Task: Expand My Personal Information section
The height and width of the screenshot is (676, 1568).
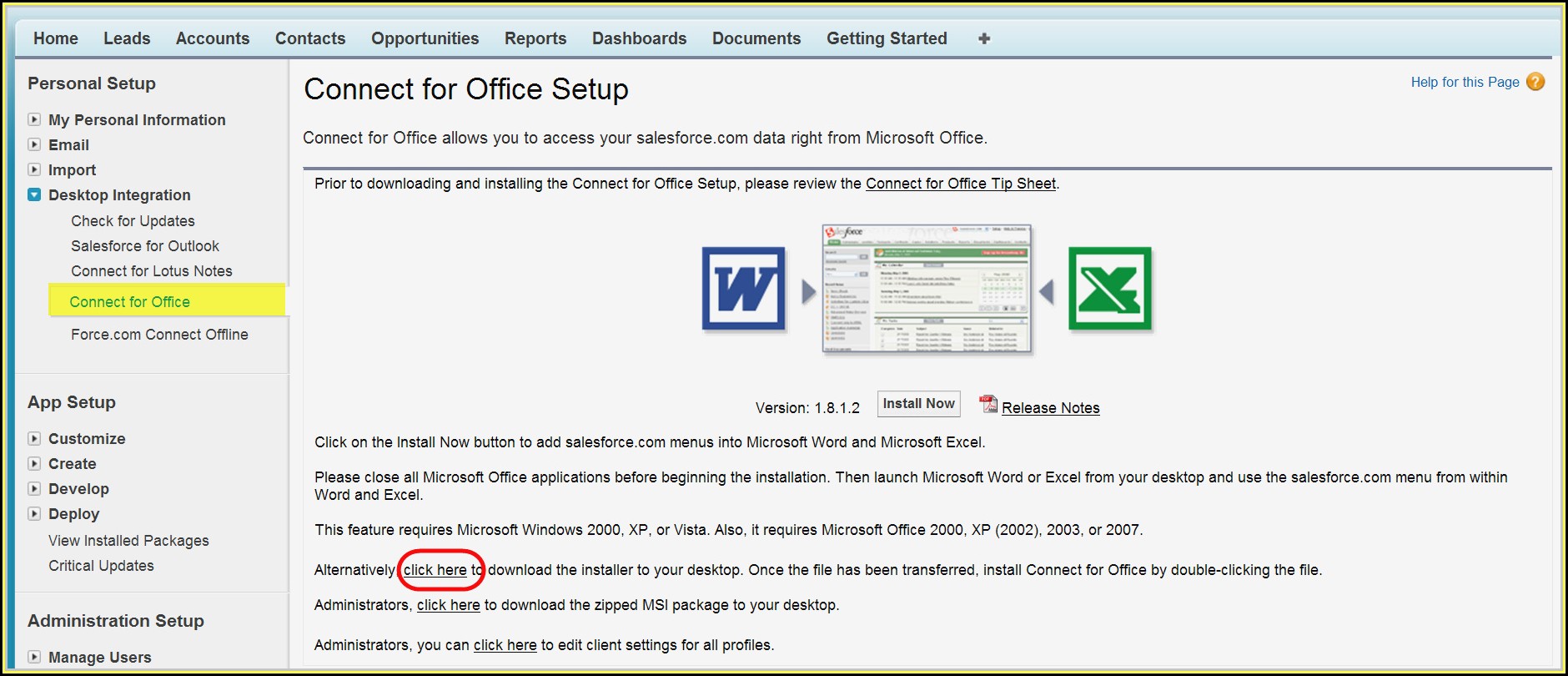Action: tap(34, 119)
